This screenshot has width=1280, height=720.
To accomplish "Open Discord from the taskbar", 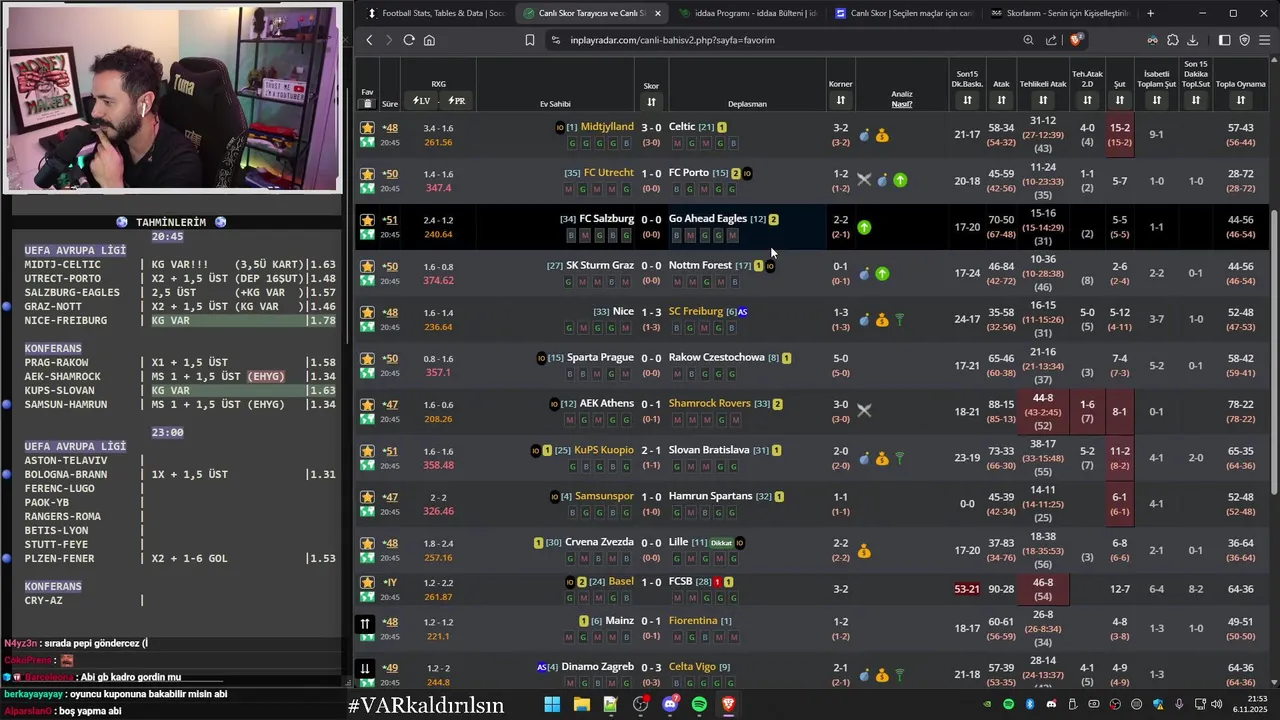I will click(x=670, y=705).
